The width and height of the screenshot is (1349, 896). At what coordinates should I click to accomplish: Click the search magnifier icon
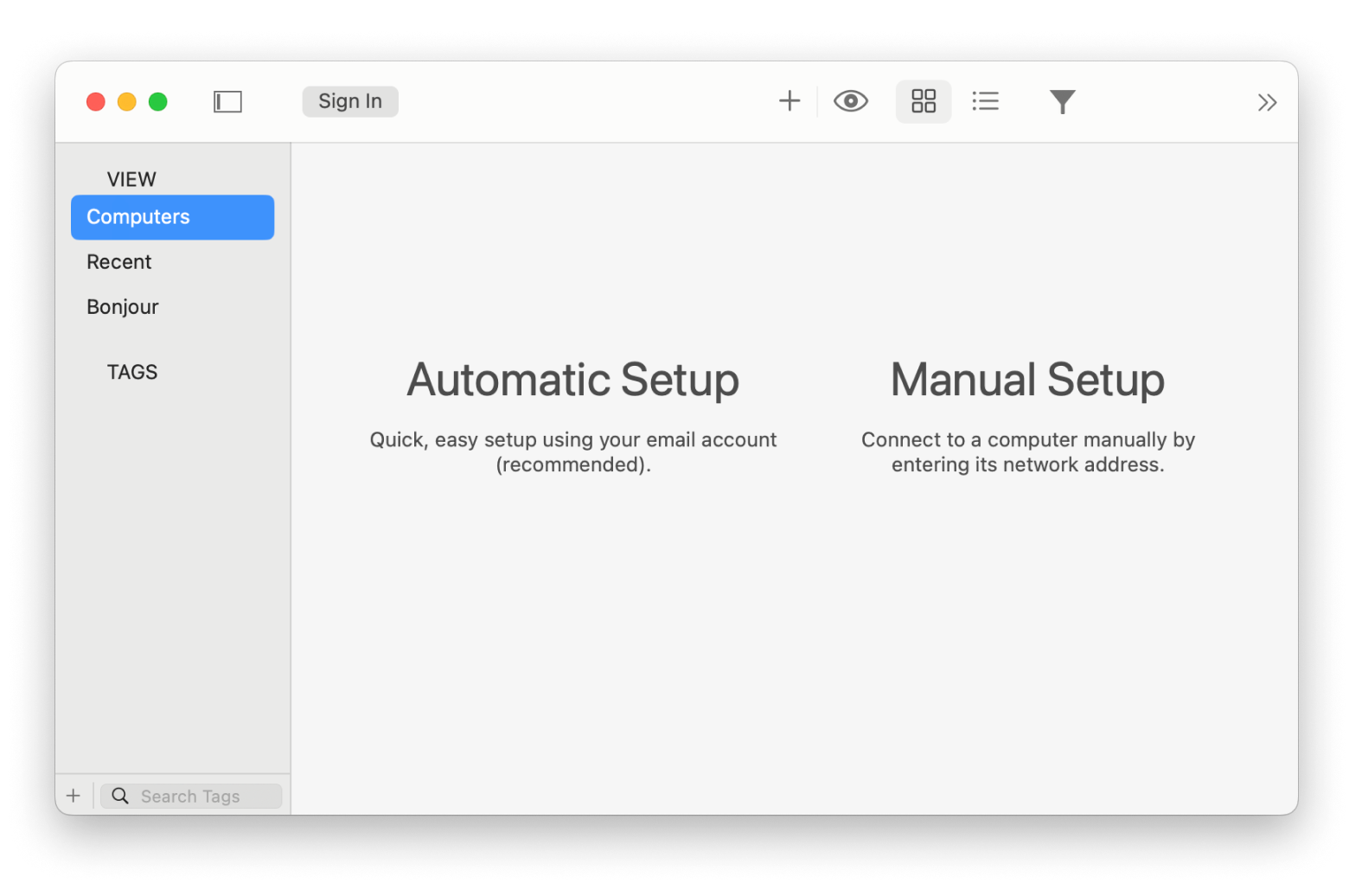pos(120,796)
